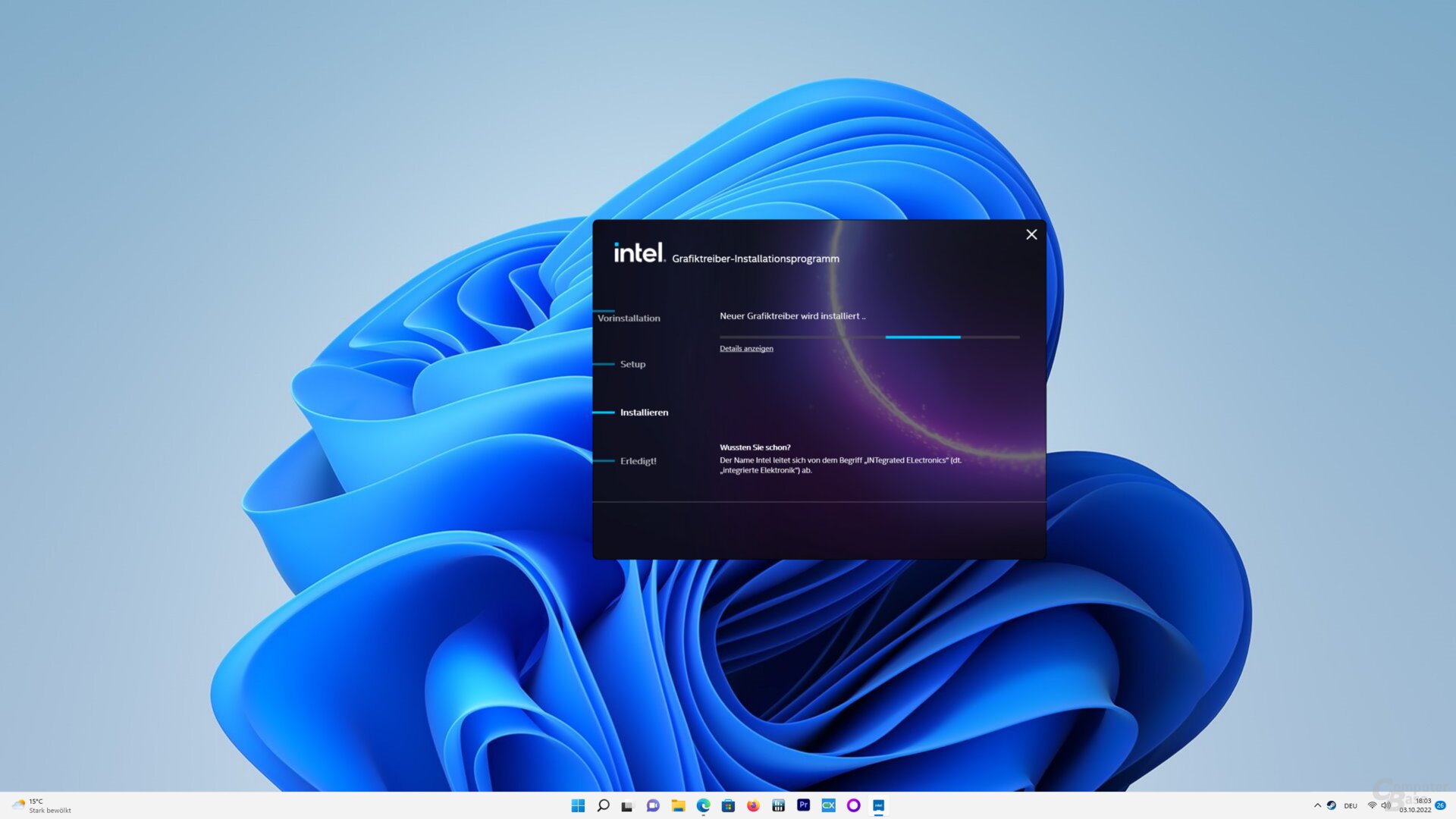Viewport: 1456px width, 819px height.
Task: Click the Intel logo in the installer
Action: coord(639,253)
